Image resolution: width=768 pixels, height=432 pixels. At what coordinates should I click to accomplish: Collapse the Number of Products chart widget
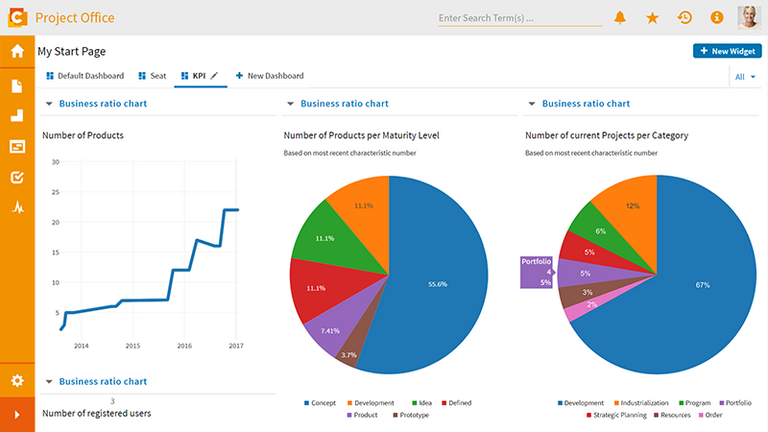point(48,104)
